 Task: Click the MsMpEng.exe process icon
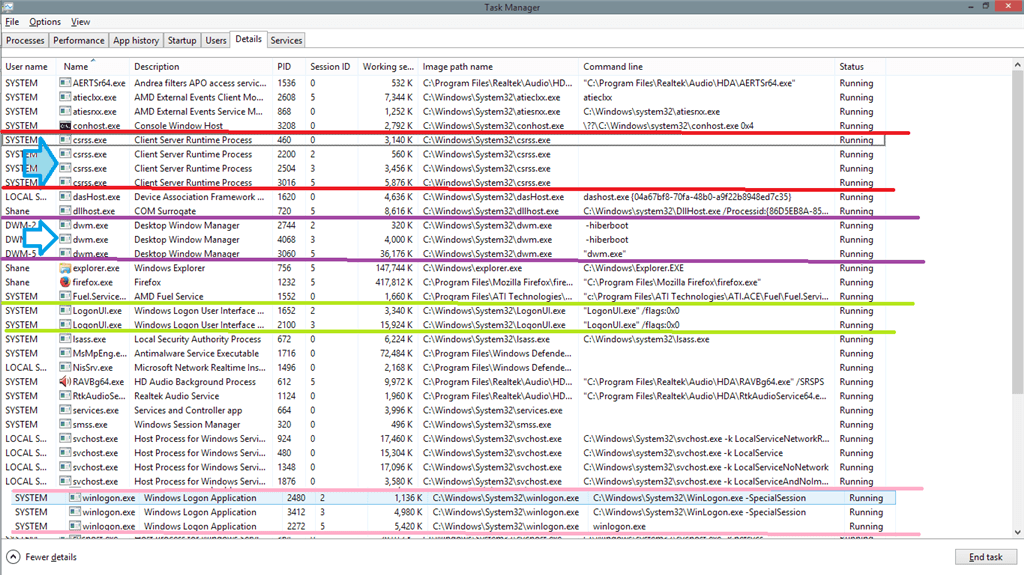point(65,353)
